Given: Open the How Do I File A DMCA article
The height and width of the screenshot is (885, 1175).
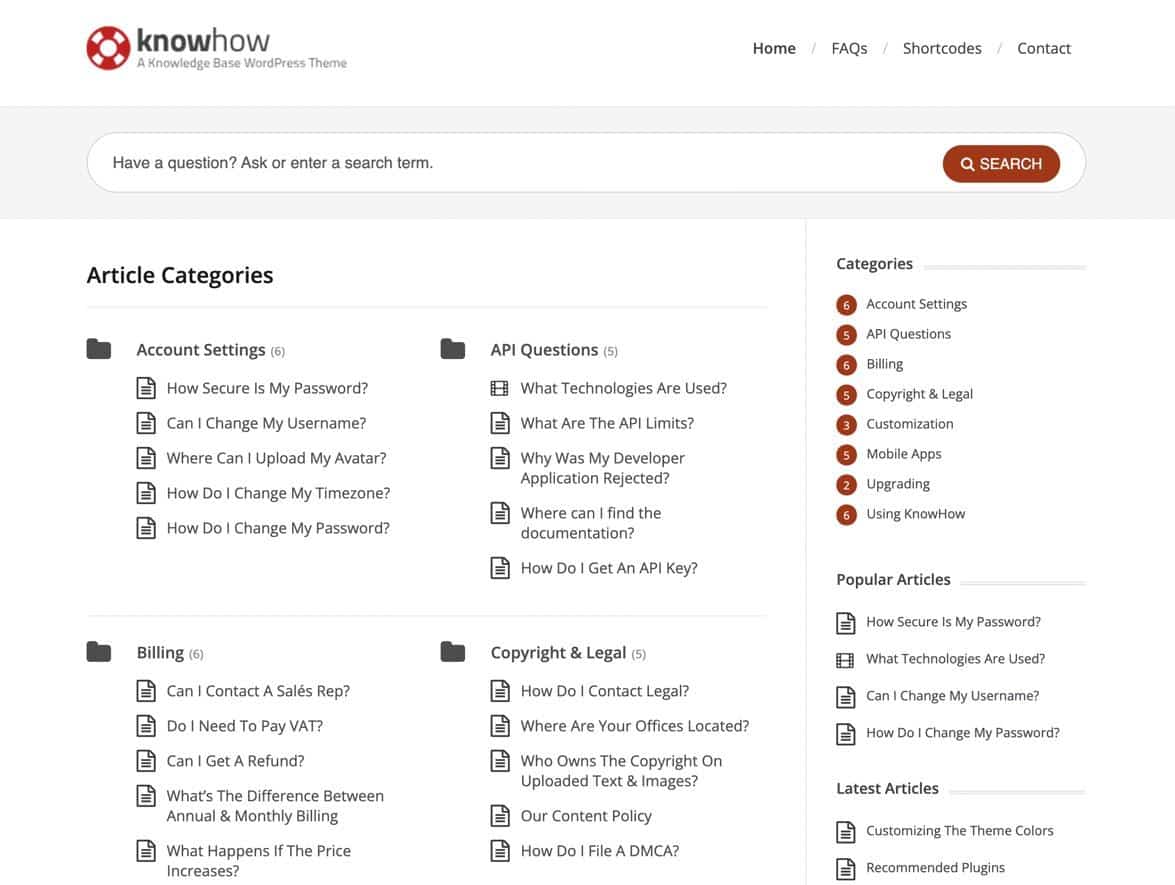Looking at the screenshot, I should click(599, 850).
